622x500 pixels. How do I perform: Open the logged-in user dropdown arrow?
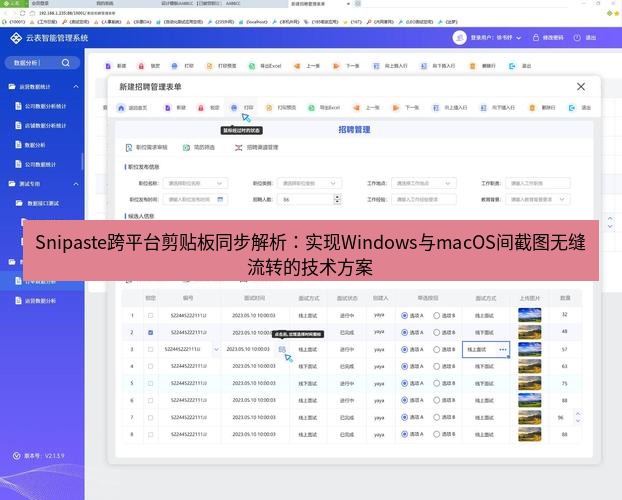click(518, 38)
